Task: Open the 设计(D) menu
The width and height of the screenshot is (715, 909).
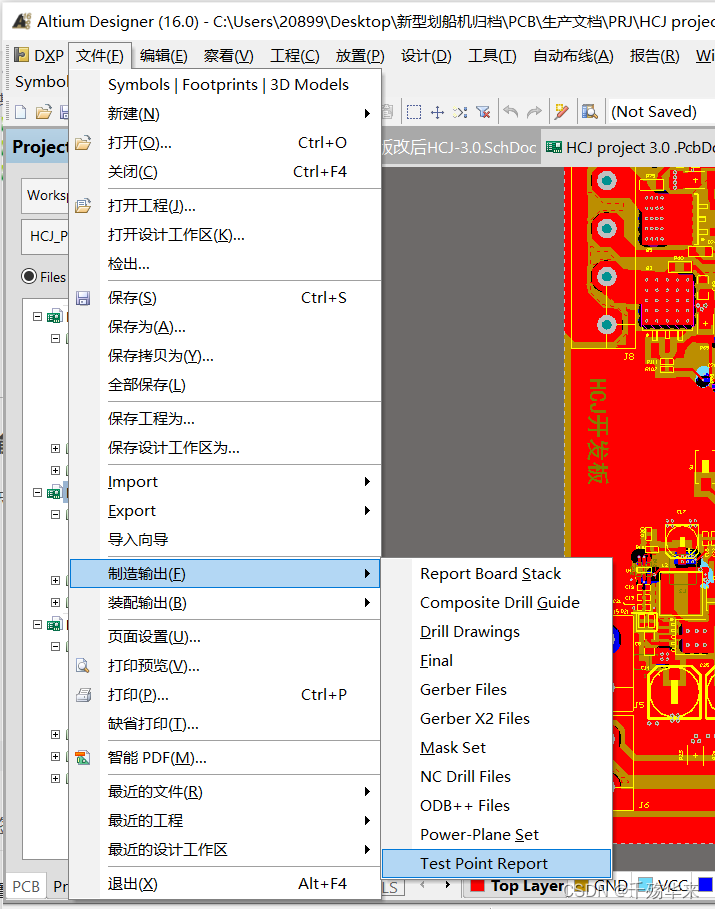Action: [x=426, y=56]
